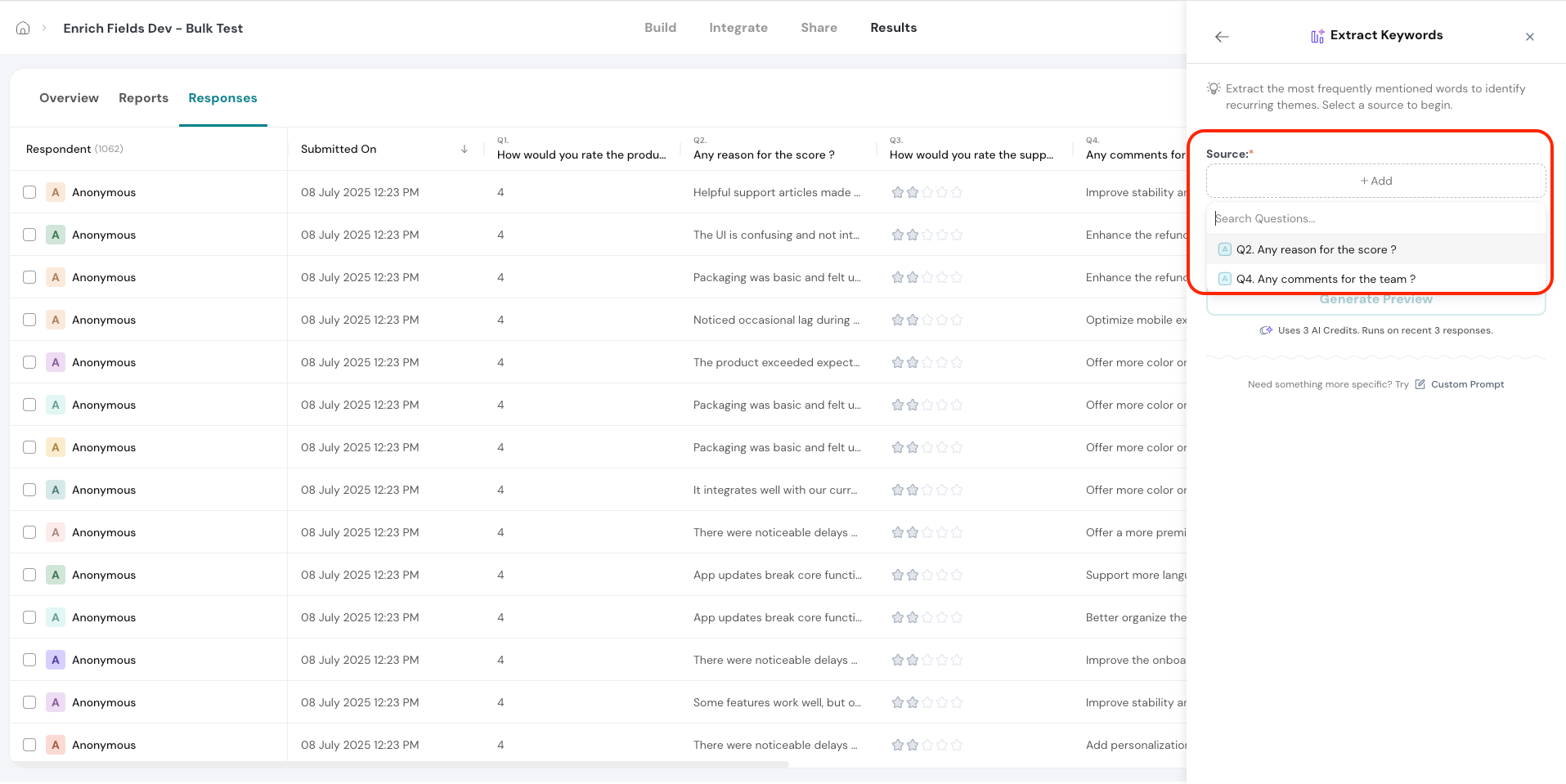This screenshot has height=784, width=1566.
Task: Select the second respondent row checkbox
Action: click(29, 235)
